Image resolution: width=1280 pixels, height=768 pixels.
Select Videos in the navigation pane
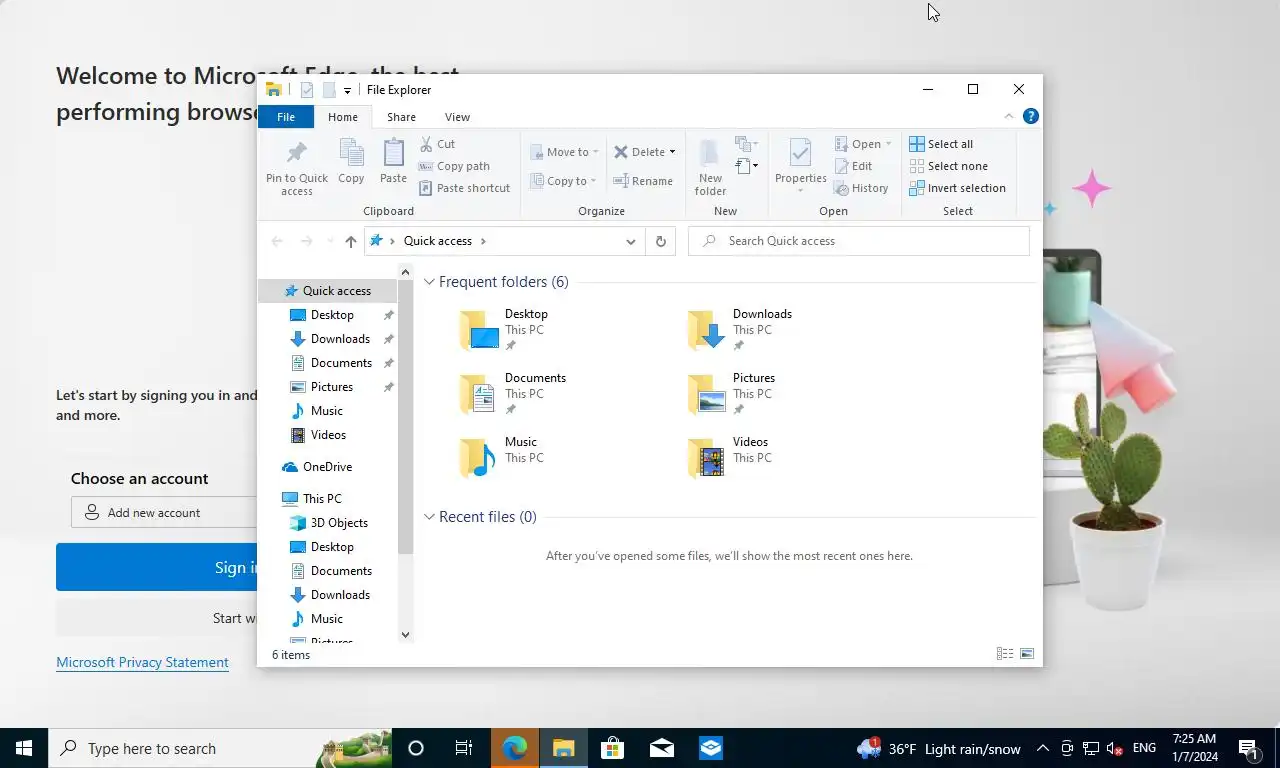tap(328, 435)
